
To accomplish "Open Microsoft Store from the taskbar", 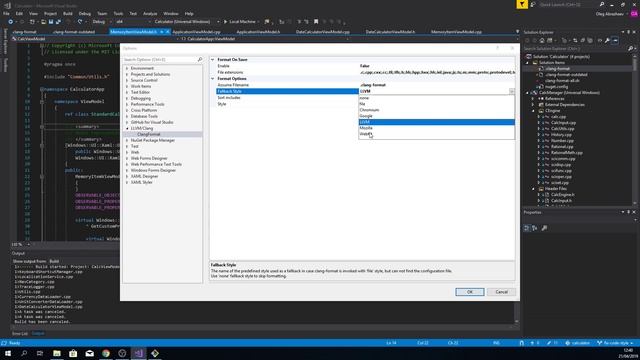I will click(x=73, y=353).
